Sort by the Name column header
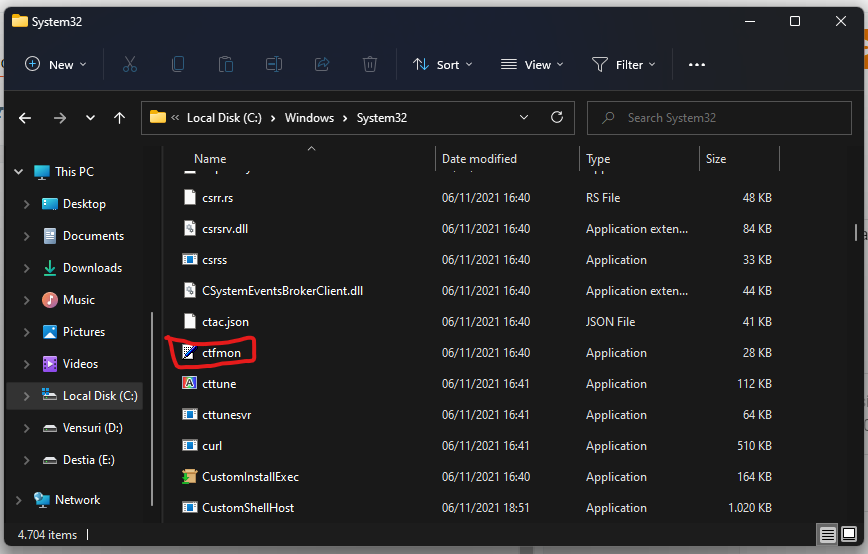Image resolution: width=868 pixels, height=554 pixels. tap(210, 159)
